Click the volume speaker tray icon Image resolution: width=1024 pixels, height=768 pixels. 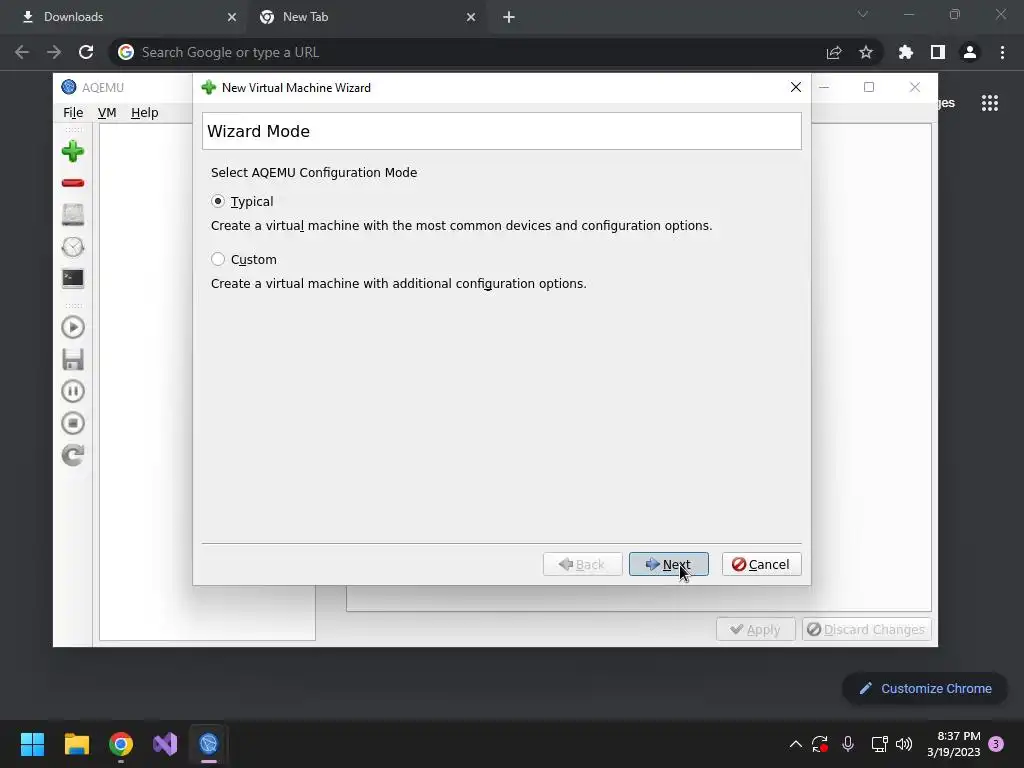(904, 744)
